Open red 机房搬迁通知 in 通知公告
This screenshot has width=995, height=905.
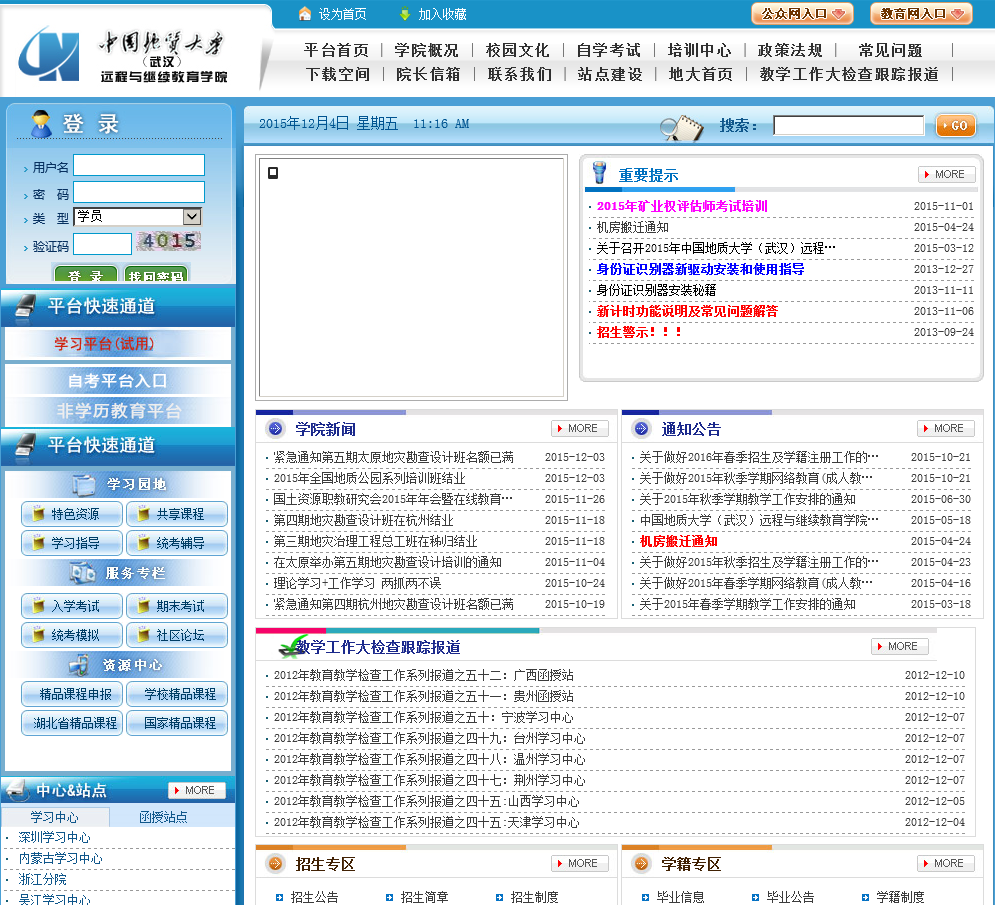pos(678,541)
